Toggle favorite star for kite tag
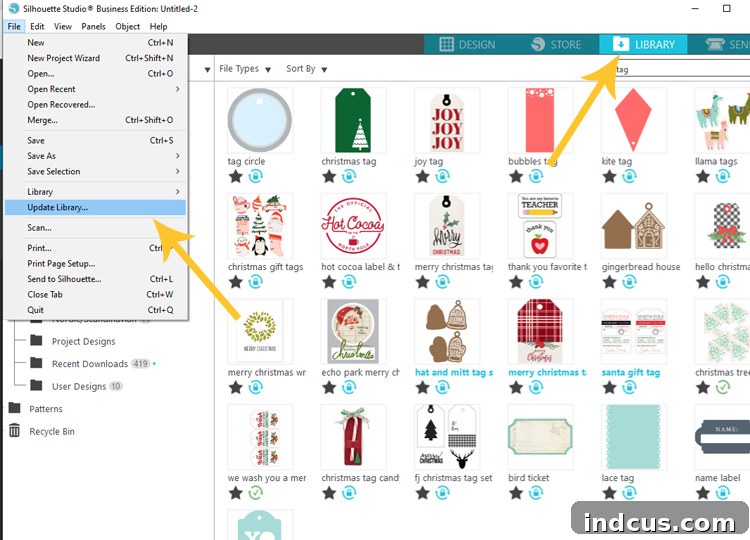This screenshot has width=750, height=540. coord(609,176)
